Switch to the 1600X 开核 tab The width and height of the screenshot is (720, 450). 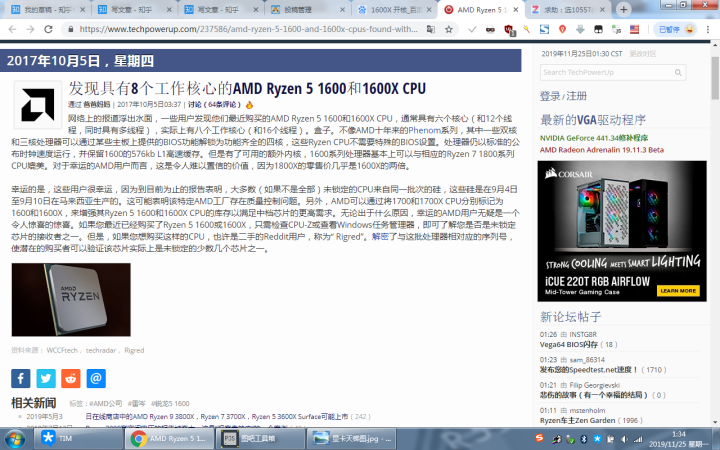pyautogui.click(x=395, y=10)
